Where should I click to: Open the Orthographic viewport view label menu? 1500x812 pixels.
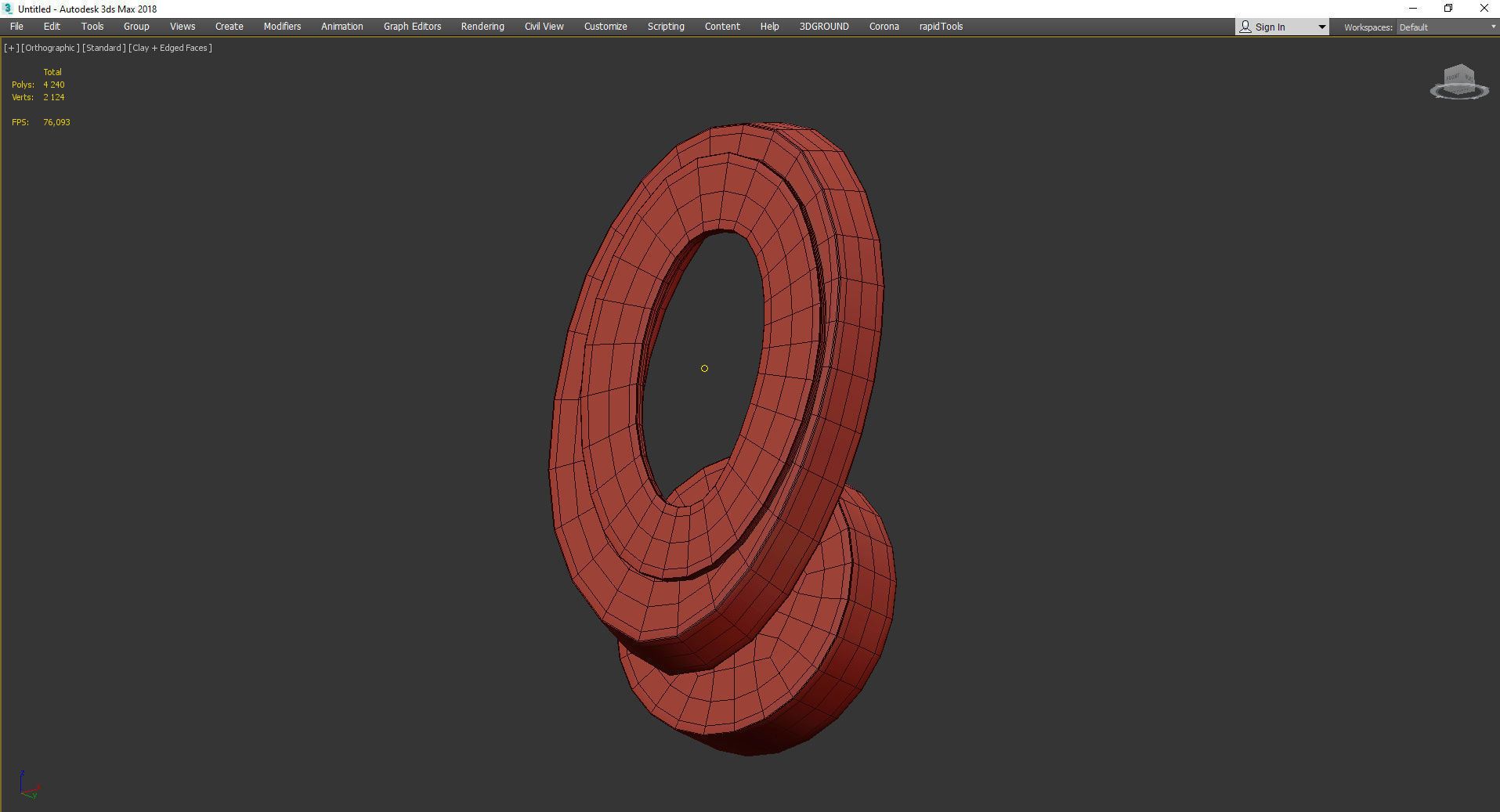(x=50, y=48)
